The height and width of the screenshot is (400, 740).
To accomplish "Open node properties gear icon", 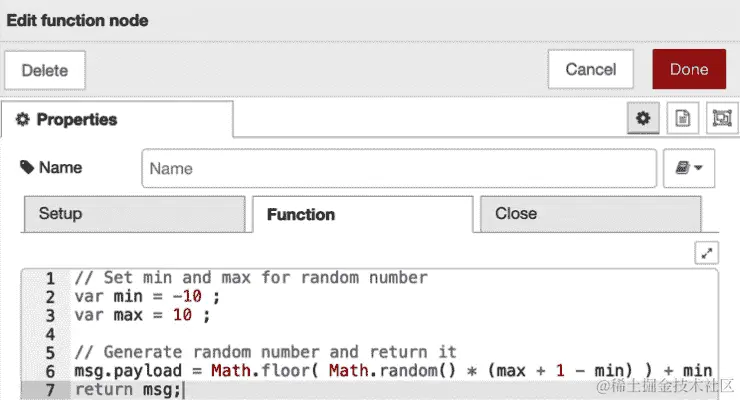I will point(643,118).
